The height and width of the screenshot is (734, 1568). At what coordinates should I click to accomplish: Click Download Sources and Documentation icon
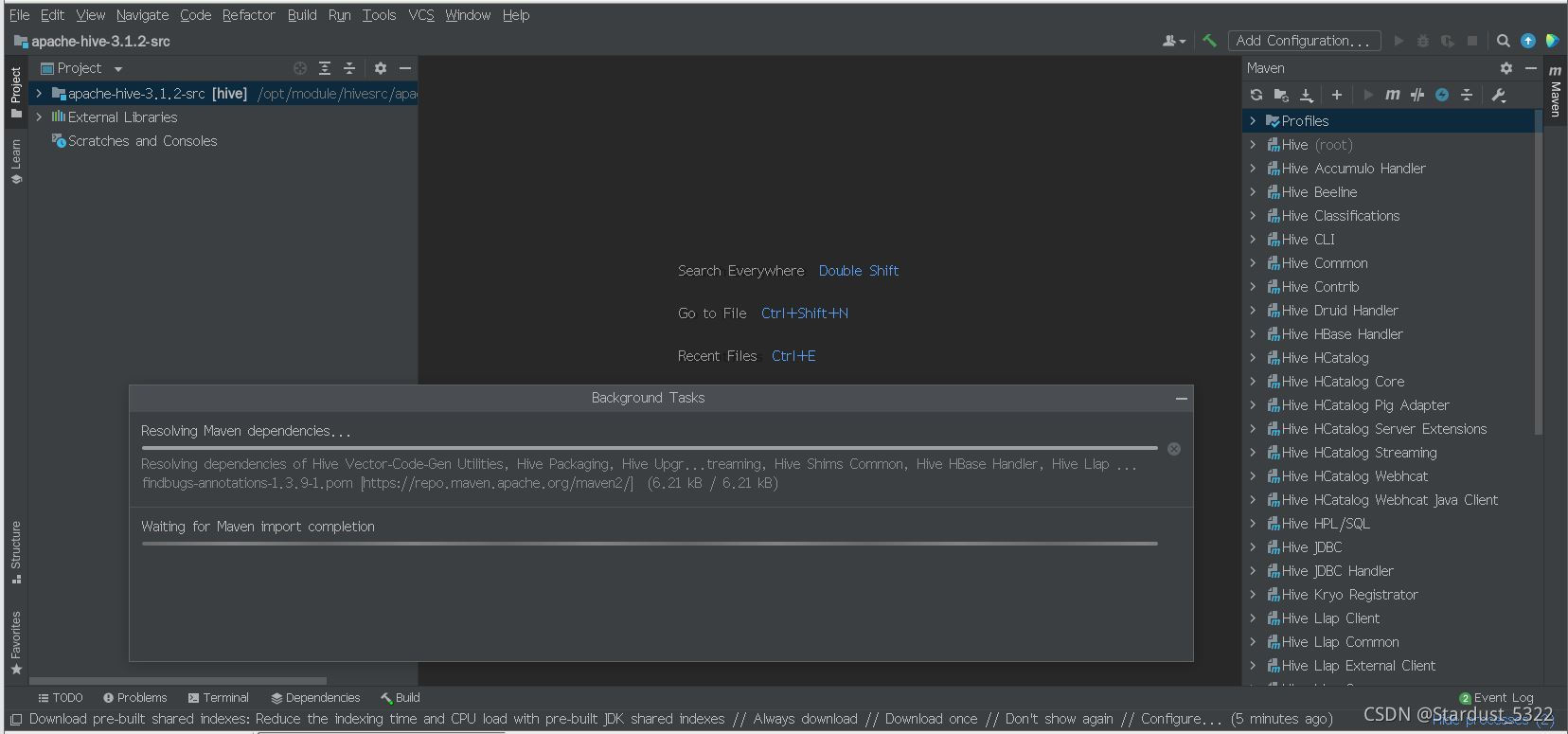coord(1307,95)
